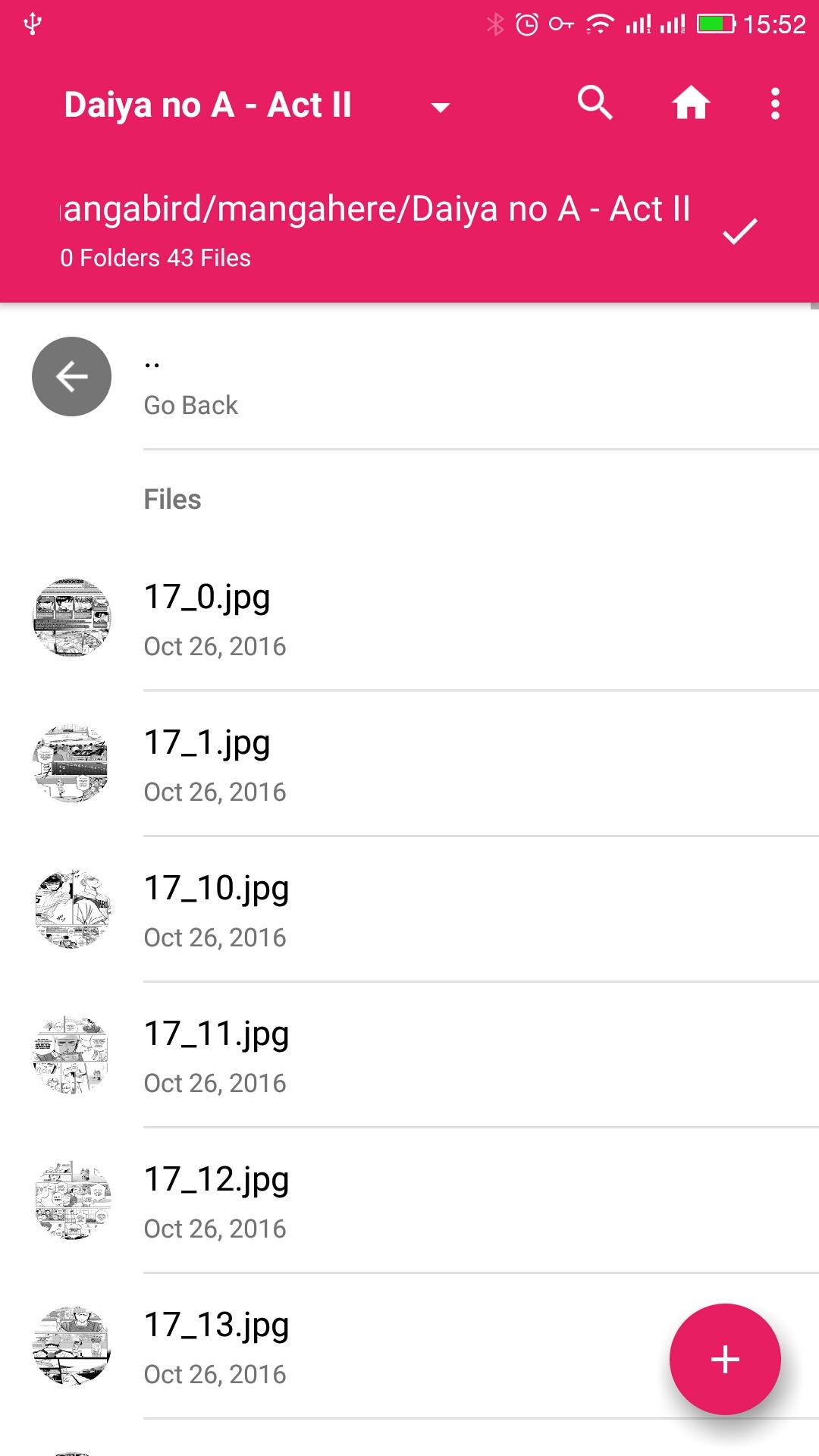The image size is (819, 1456).
Task: Tap the search magnifier icon
Action: click(x=595, y=103)
